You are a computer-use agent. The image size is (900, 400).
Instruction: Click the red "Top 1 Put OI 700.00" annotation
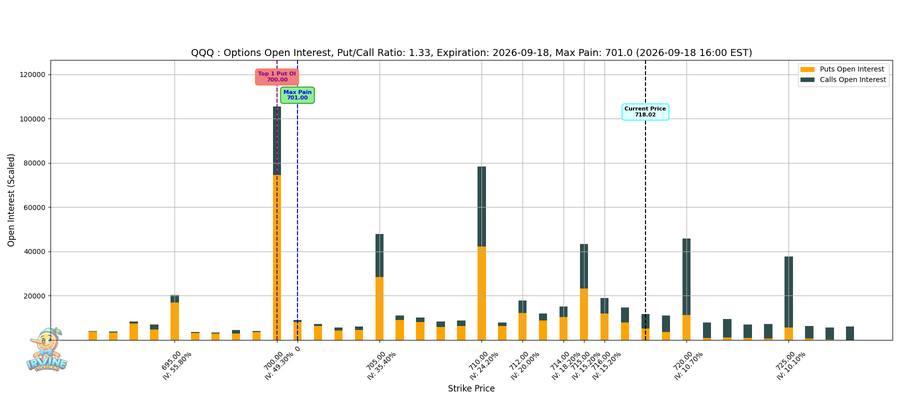tap(277, 77)
